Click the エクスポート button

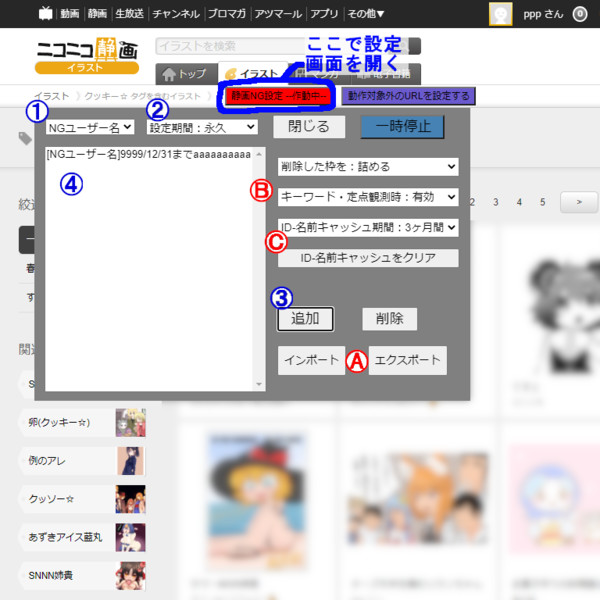(x=407, y=360)
